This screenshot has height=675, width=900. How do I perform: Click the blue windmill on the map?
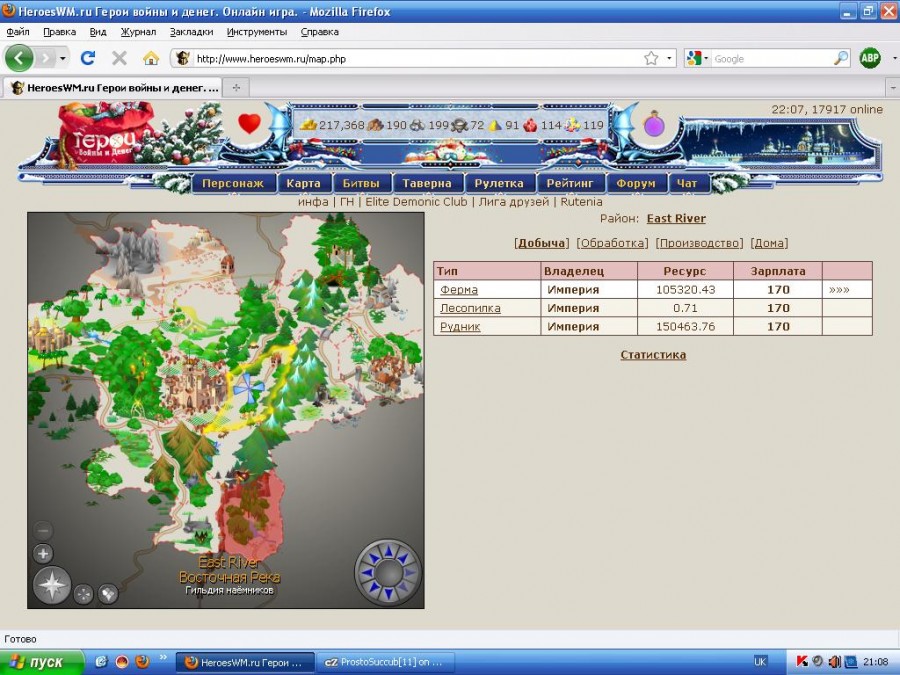point(249,389)
